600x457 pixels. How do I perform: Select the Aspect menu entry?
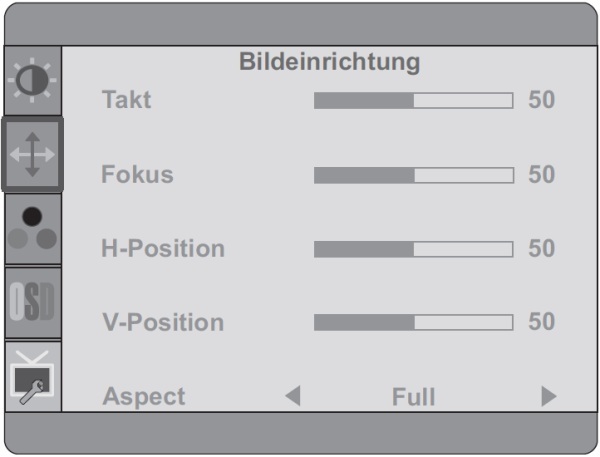tap(144, 397)
